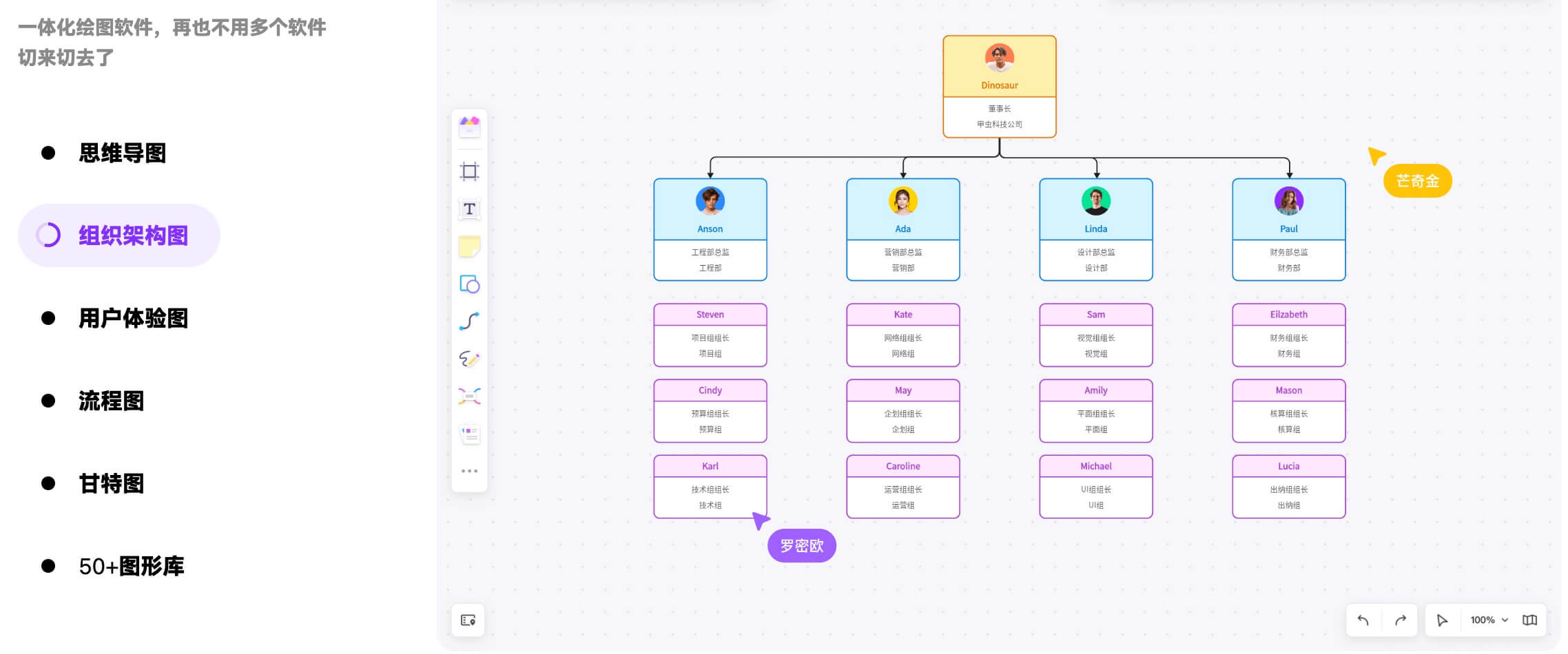1568x654 pixels.
Task: Click the 芒奇金 collaborator cursor label
Action: tap(1418, 181)
